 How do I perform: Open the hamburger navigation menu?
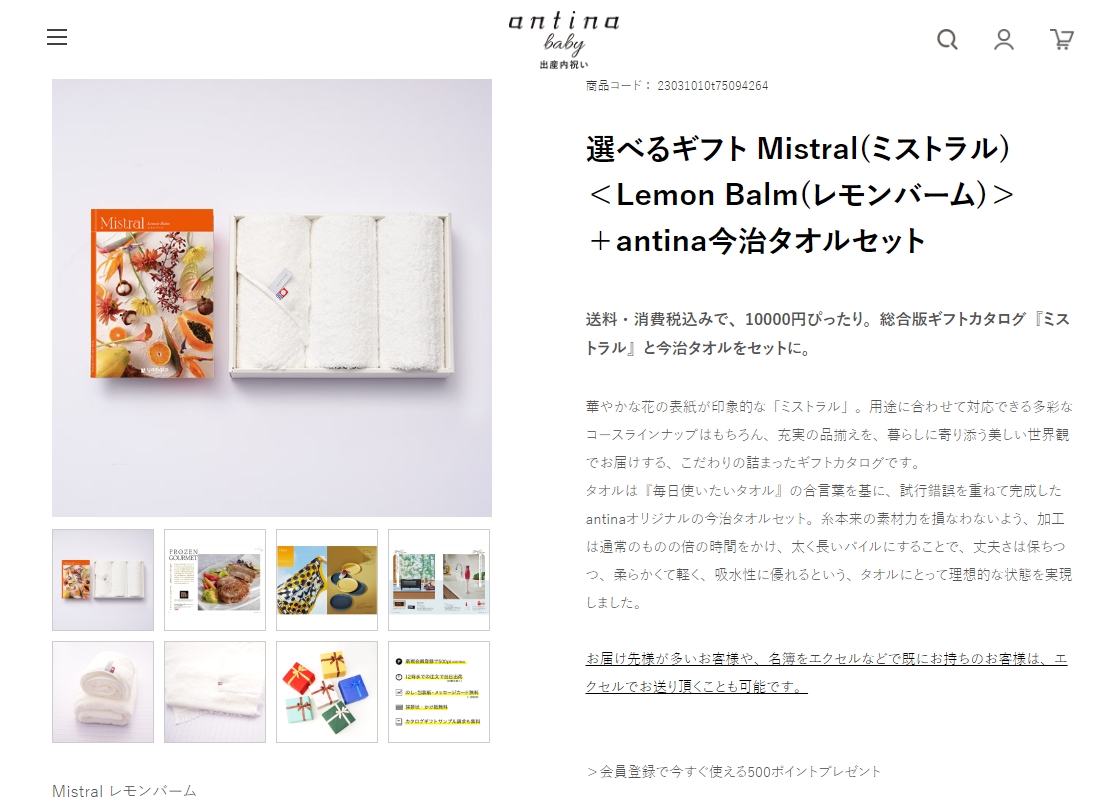click(x=57, y=37)
